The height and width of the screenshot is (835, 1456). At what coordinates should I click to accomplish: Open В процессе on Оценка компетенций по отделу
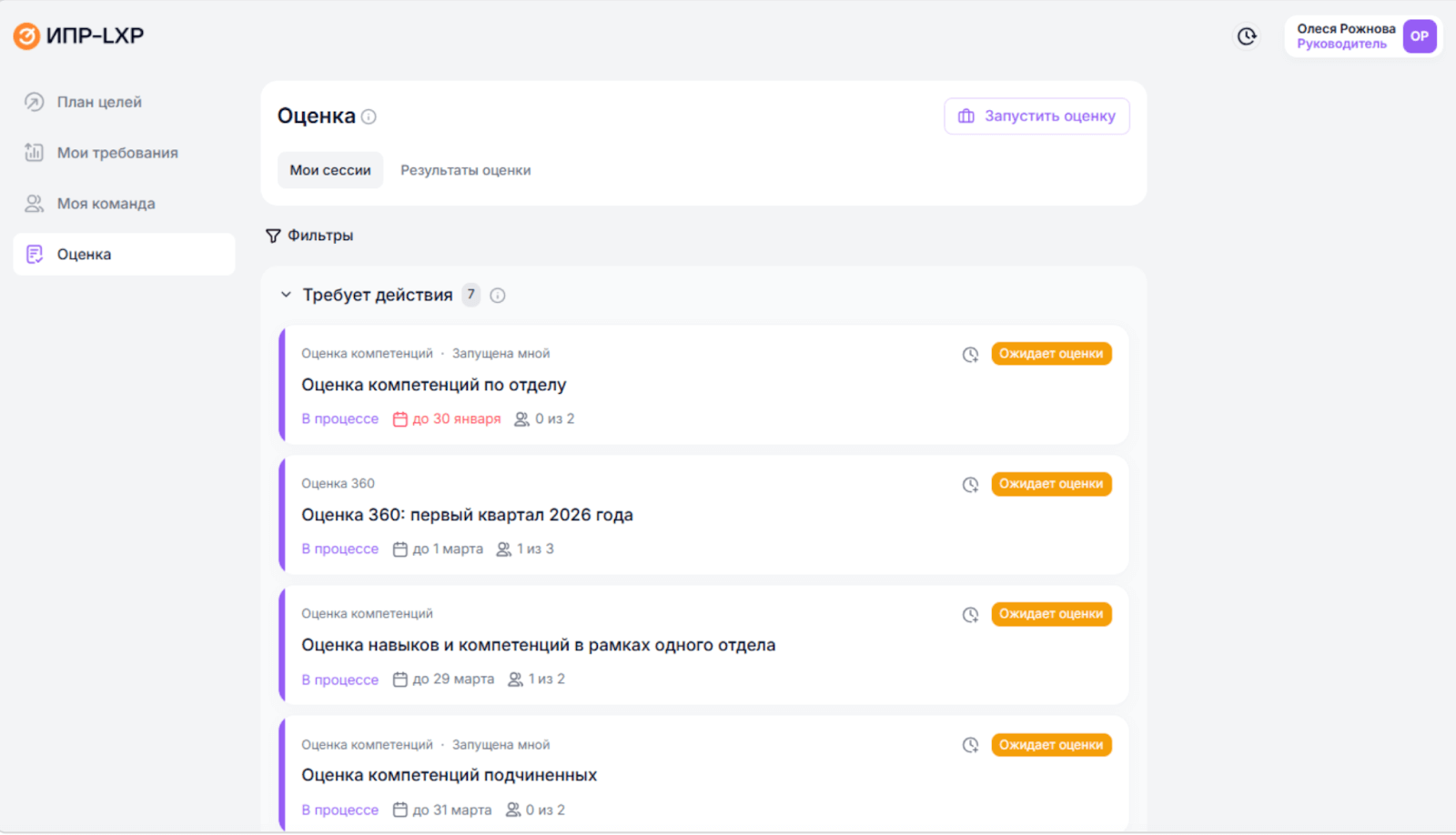(339, 418)
